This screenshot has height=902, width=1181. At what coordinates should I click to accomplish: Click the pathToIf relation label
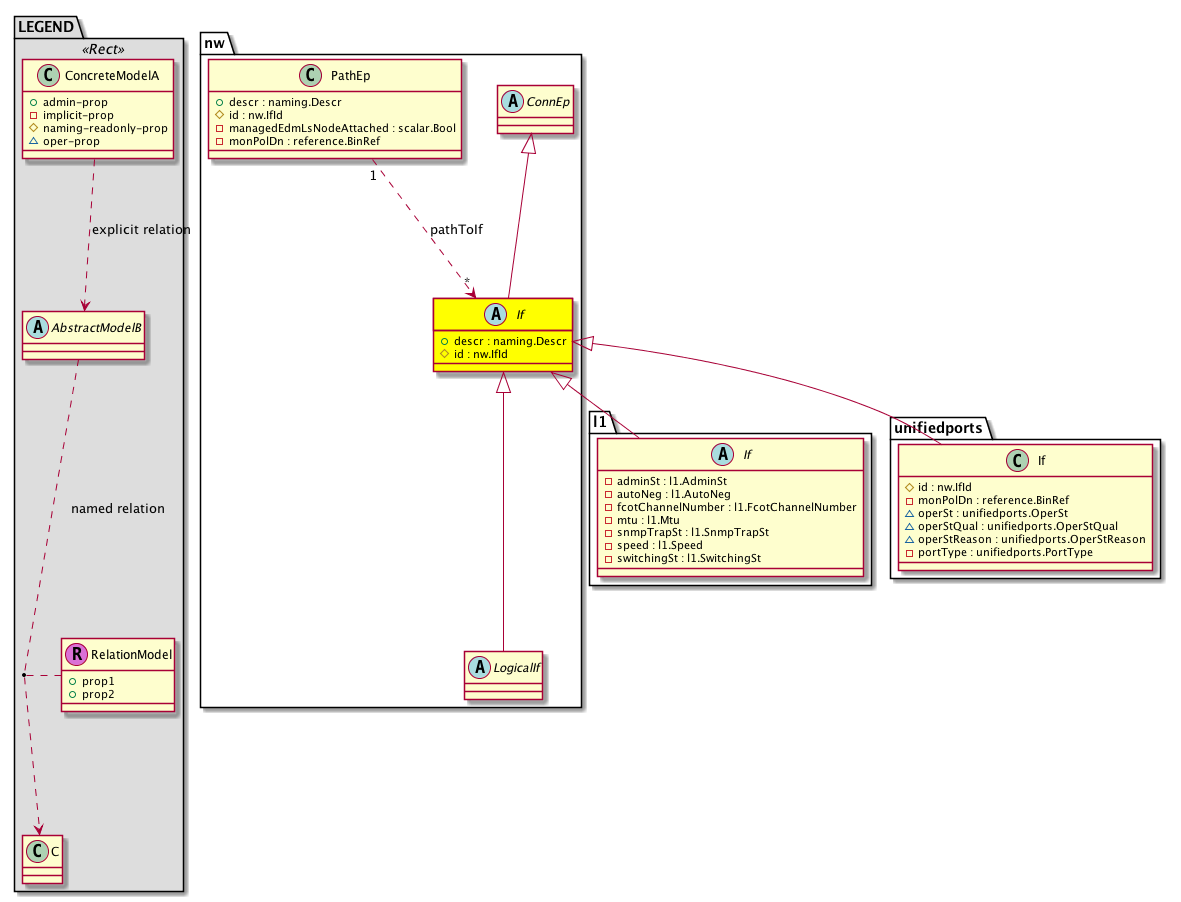click(x=456, y=230)
